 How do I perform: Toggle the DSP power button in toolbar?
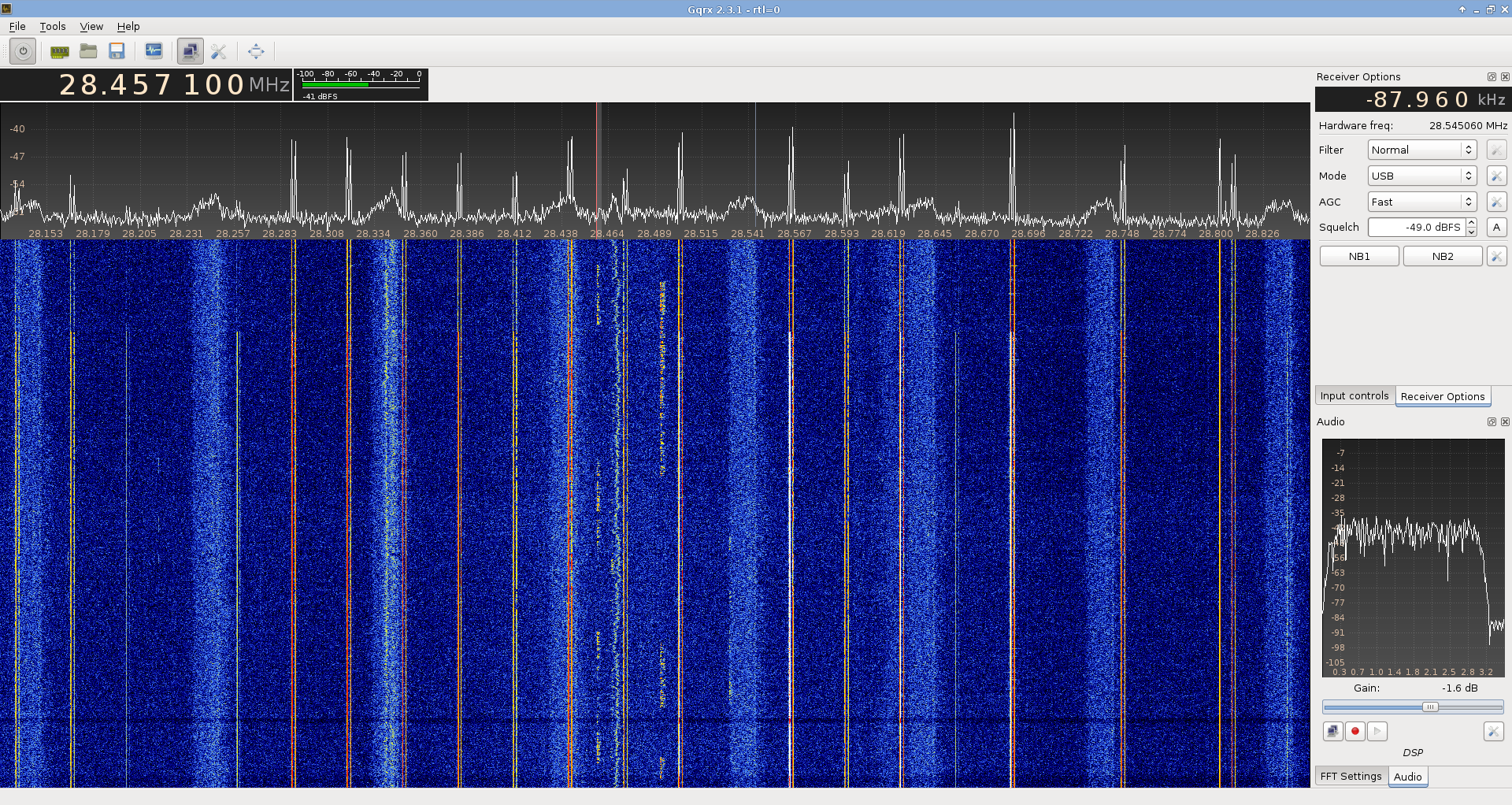[23, 51]
